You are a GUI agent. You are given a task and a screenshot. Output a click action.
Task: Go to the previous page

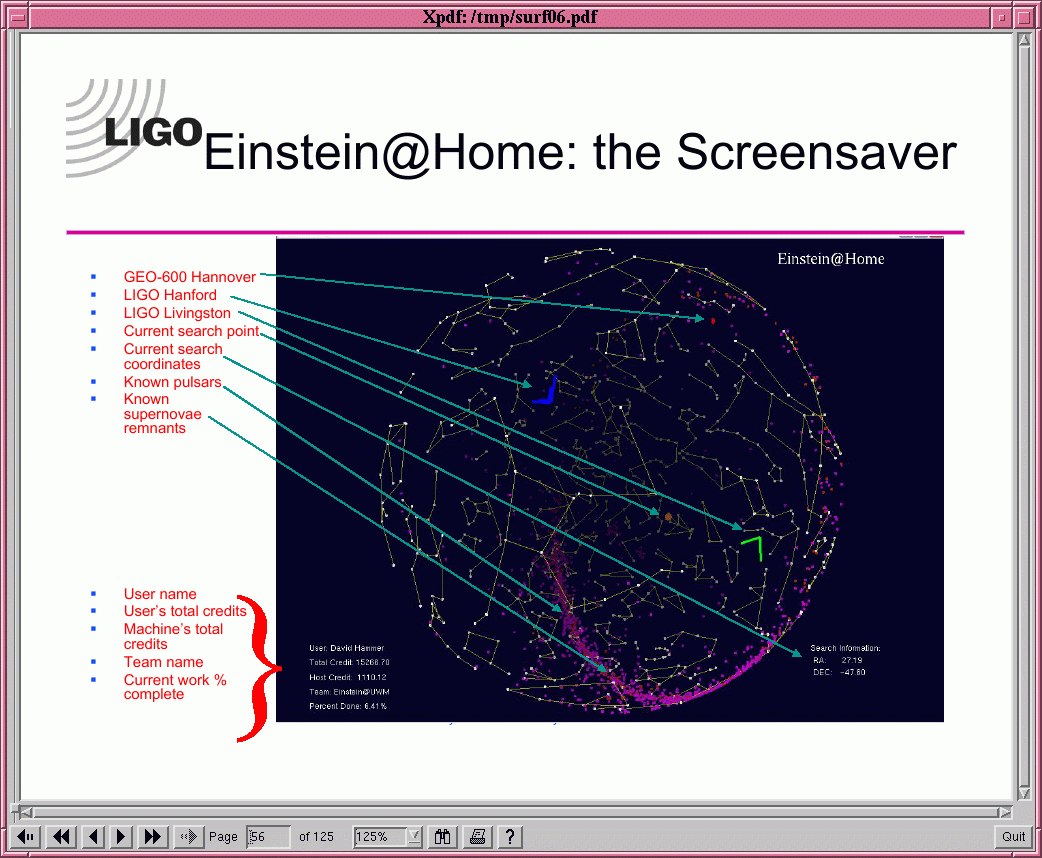pos(93,836)
